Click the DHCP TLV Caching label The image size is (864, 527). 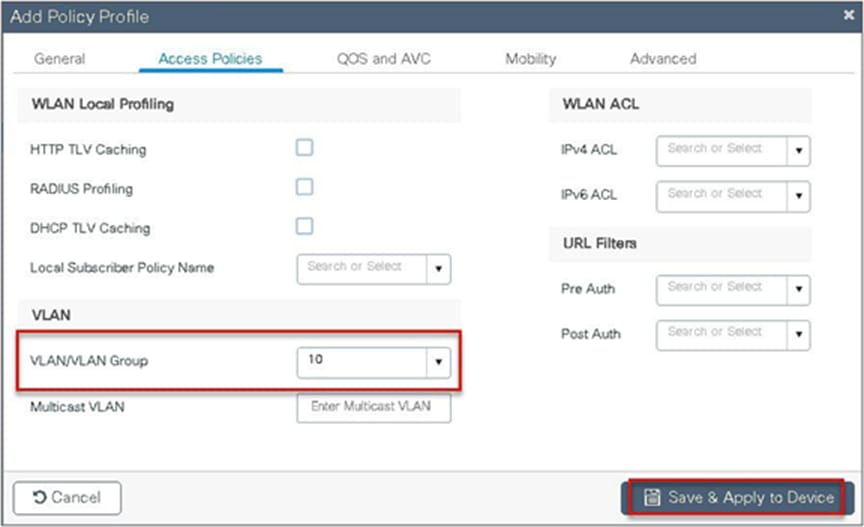click(x=90, y=228)
